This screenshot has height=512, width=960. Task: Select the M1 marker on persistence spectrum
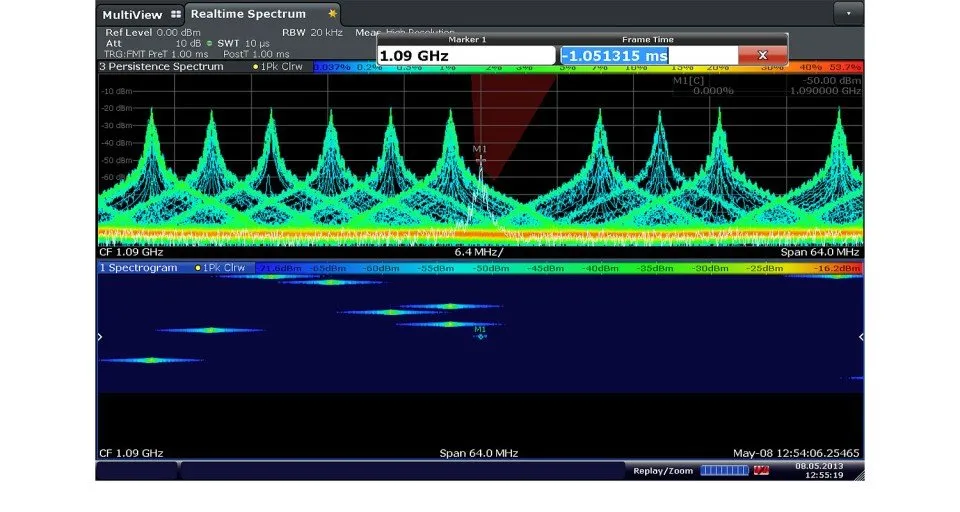(480, 159)
